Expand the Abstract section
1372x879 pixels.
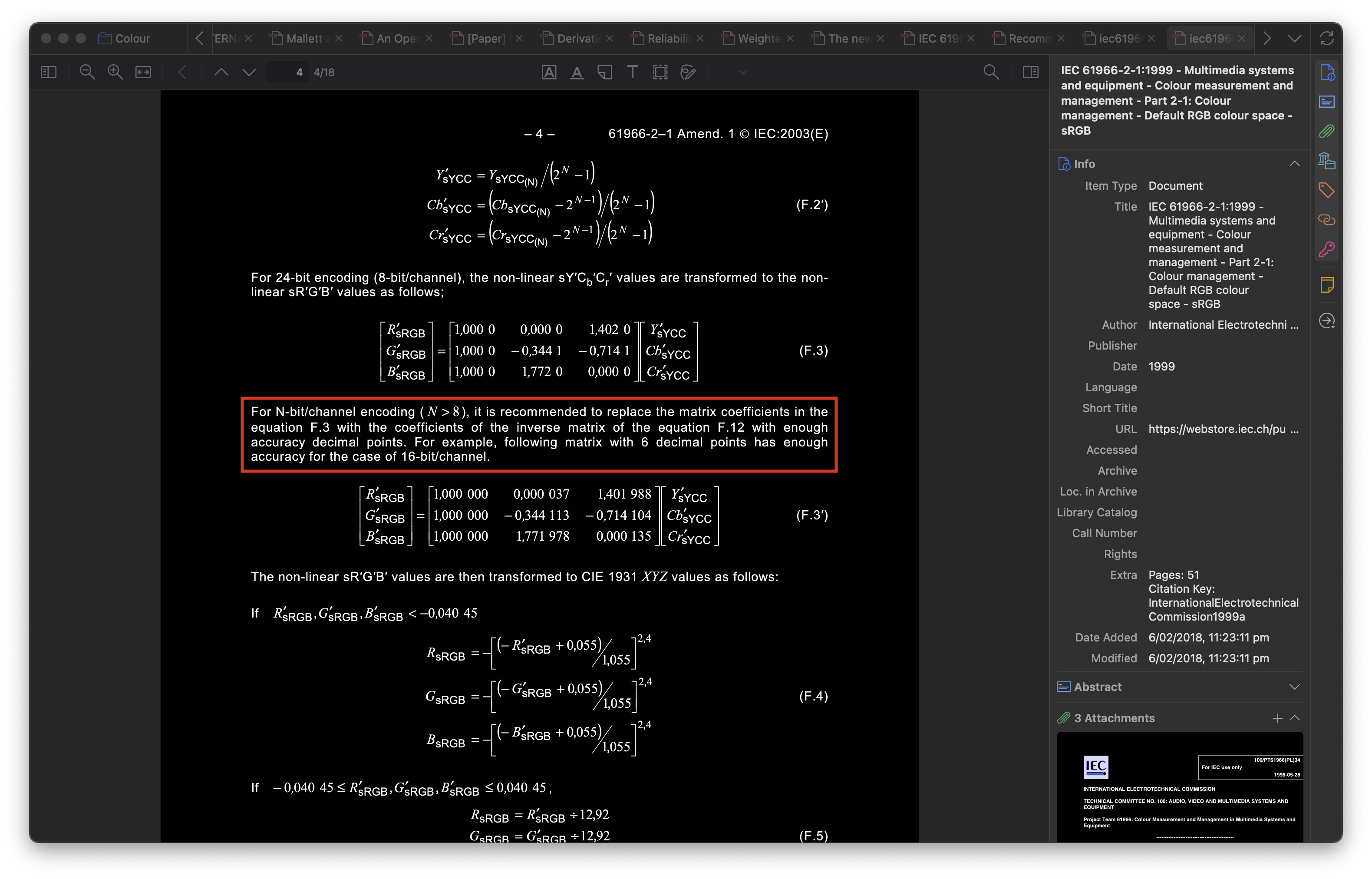tap(1294, 687)
